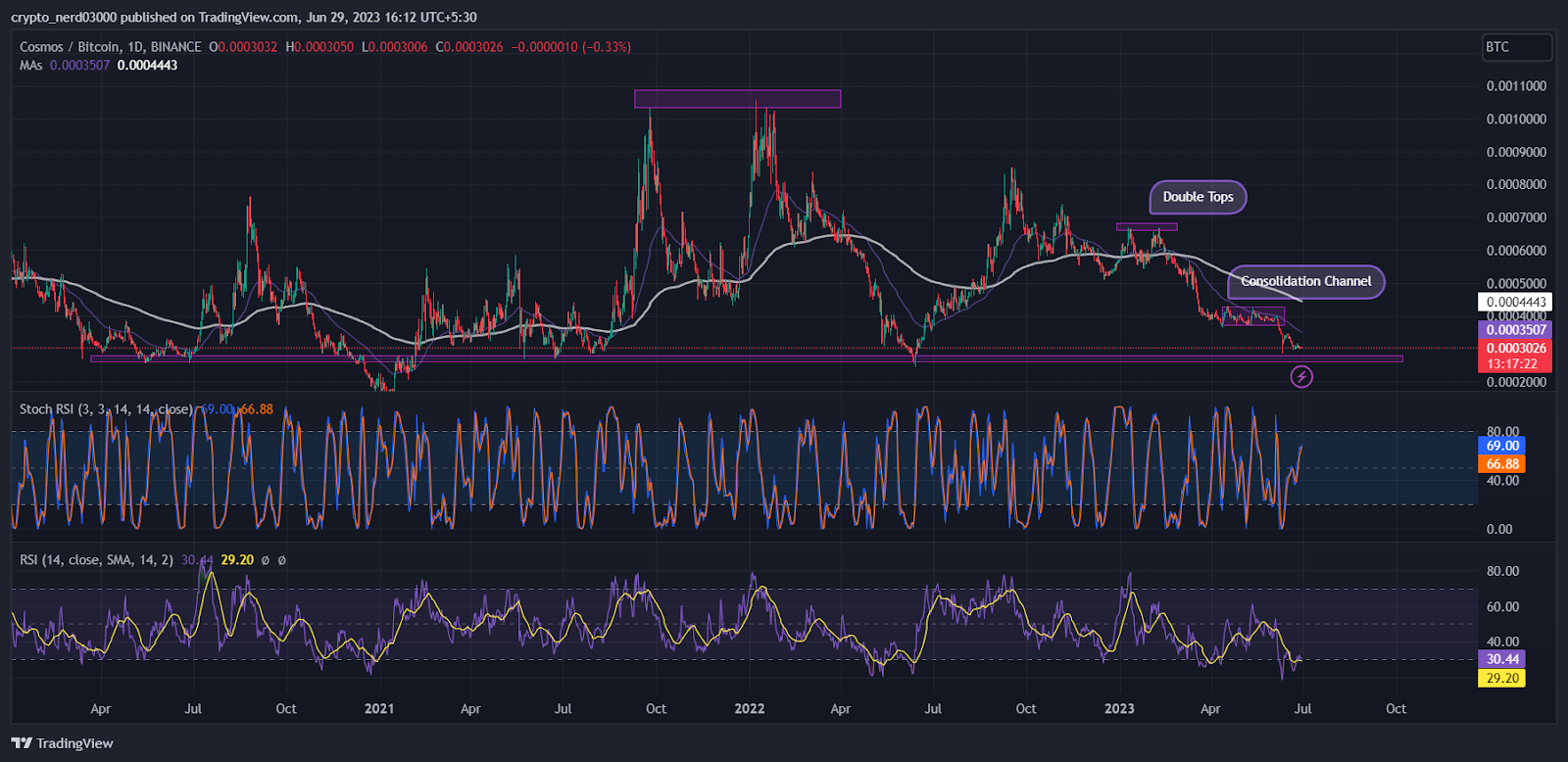The image size is (1568, 762).
Task: Click the 0.0007000 price axis label
Action: click(x=1516, y=217)
